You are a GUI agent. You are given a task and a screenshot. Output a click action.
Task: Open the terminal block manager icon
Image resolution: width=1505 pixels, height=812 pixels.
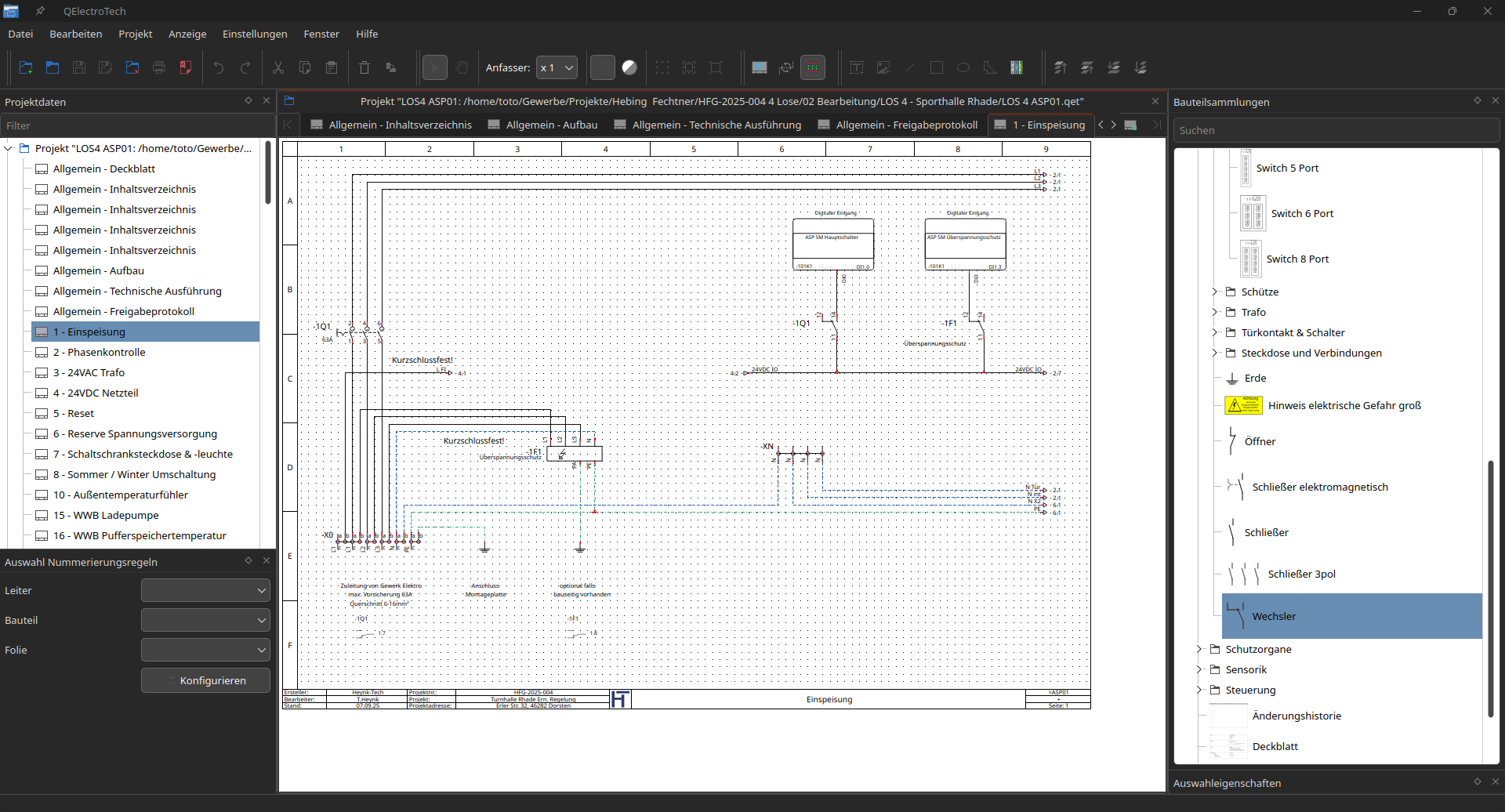coord(1017,68)
